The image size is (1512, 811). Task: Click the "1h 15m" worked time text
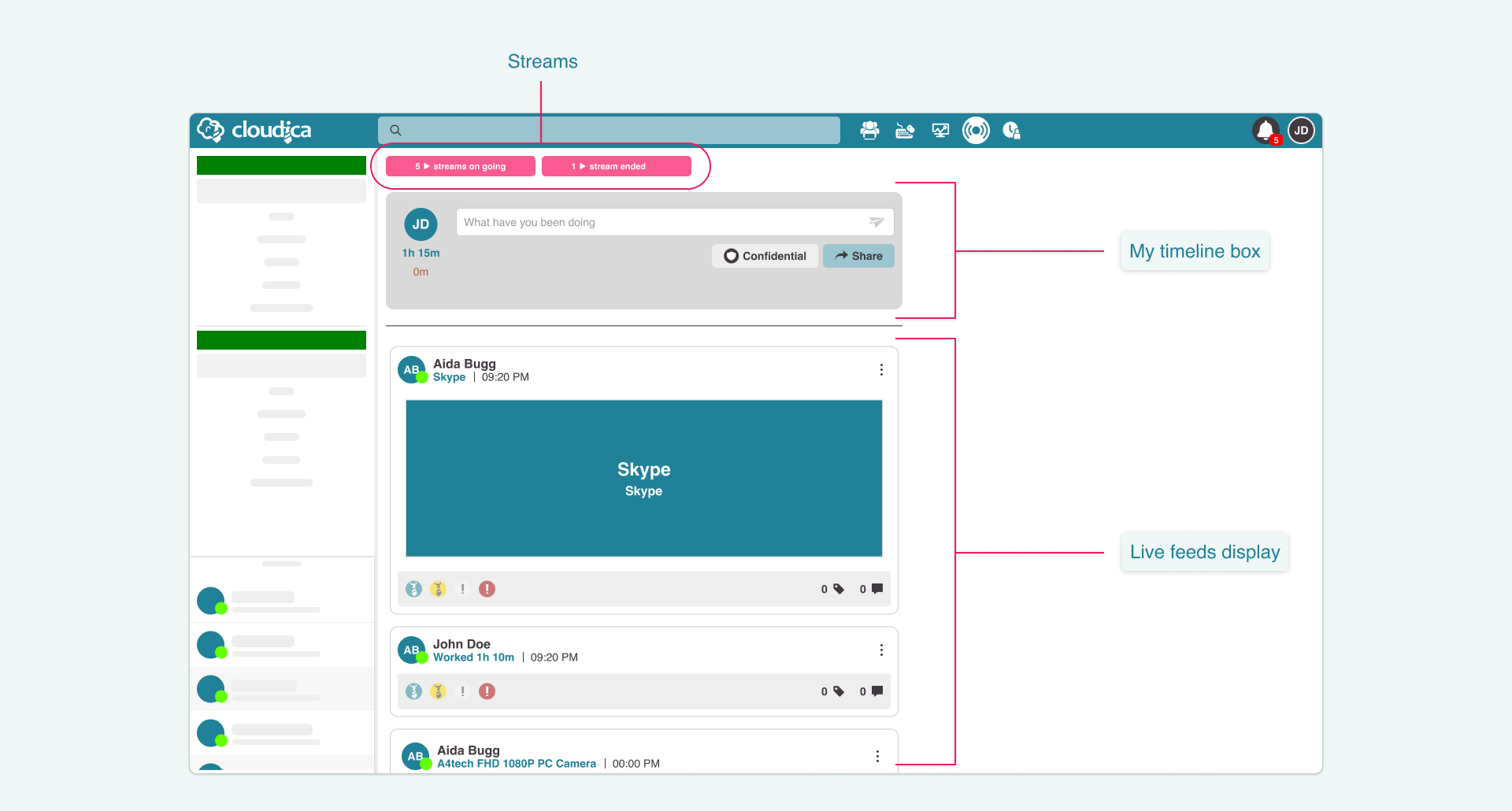(x=421, y=253)
